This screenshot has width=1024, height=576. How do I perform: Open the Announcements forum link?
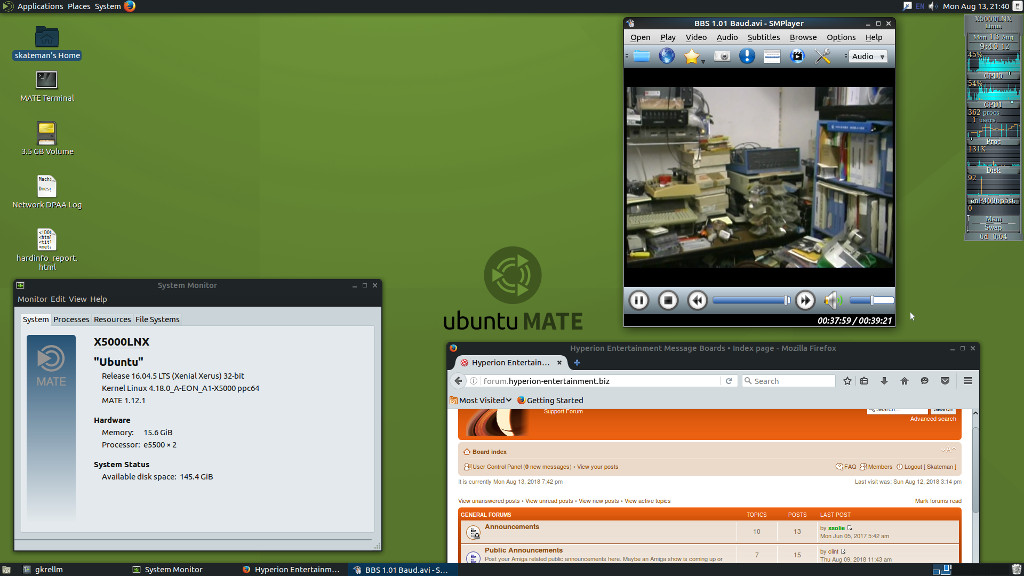[512, 526]
